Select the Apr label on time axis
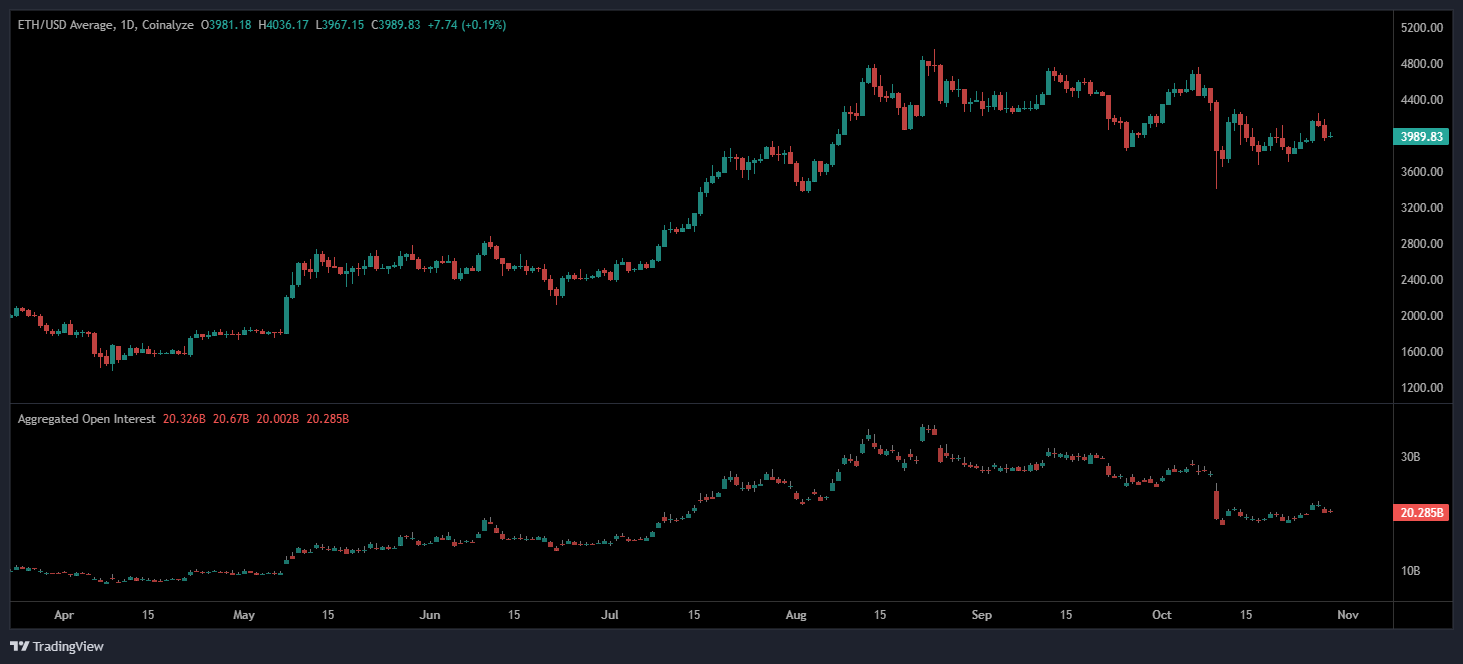The image size is (1463, 664). click(64, 615)
